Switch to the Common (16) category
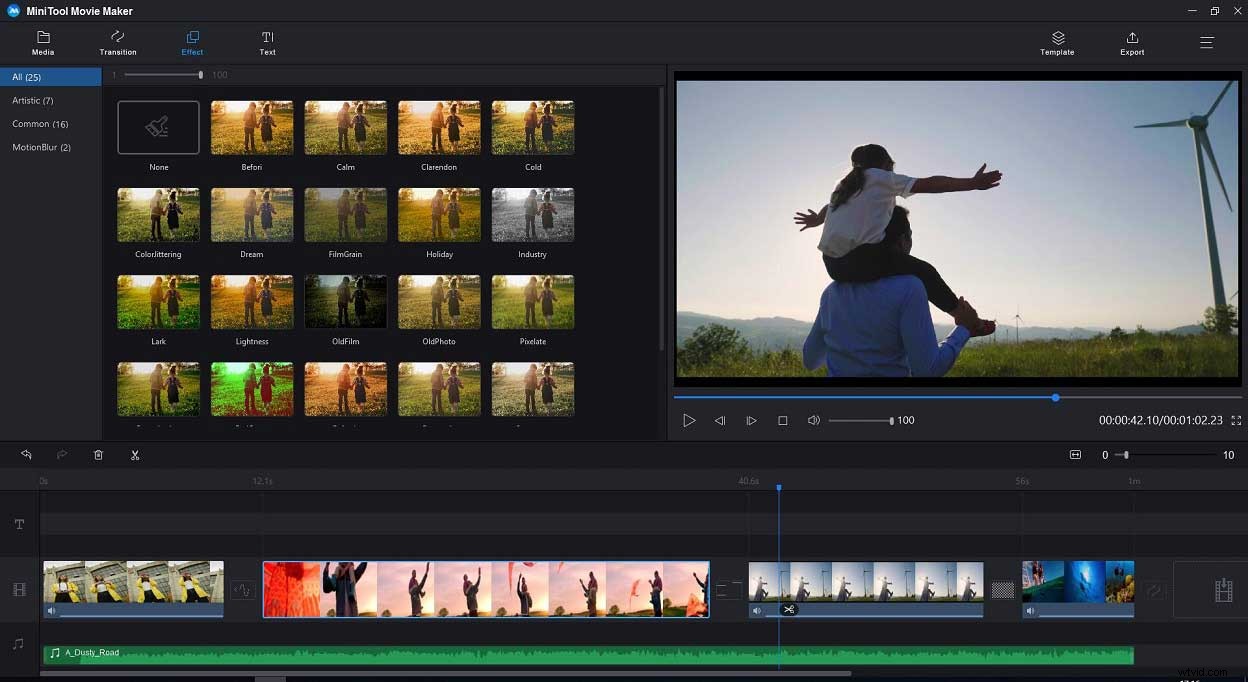Viewport: 1248px width, 682px height. point(40,123)
